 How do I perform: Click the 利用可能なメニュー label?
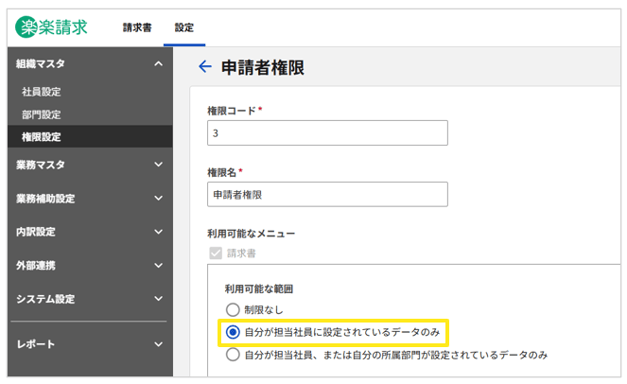pos(251,234)
